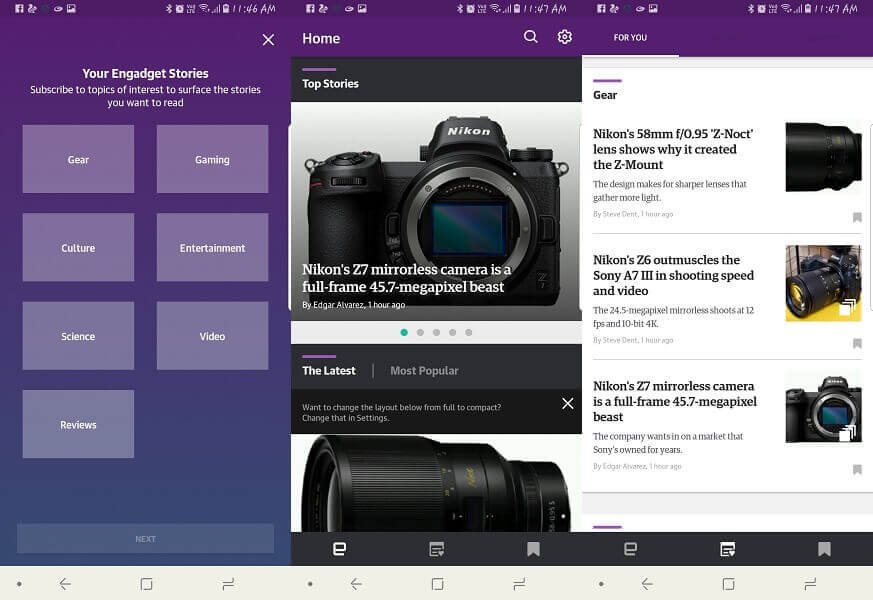Select the Culture topic tile
Viewport: 873px width, 600px height.
(x=79, y=248)
